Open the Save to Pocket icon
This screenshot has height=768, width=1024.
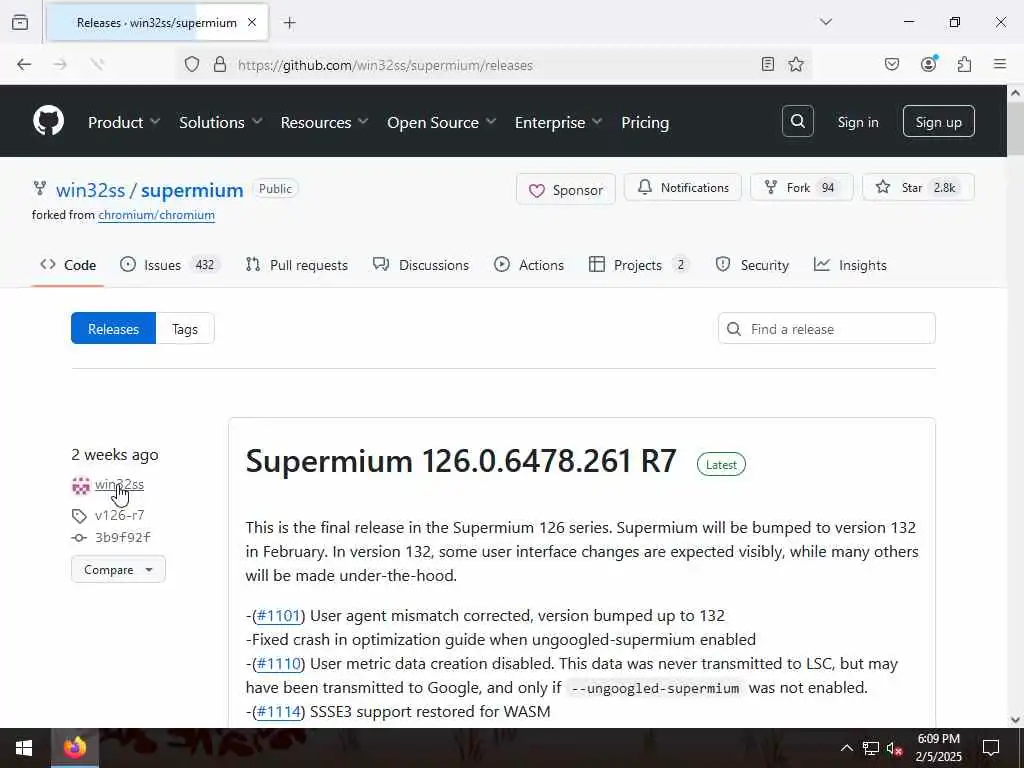(891, 64)
